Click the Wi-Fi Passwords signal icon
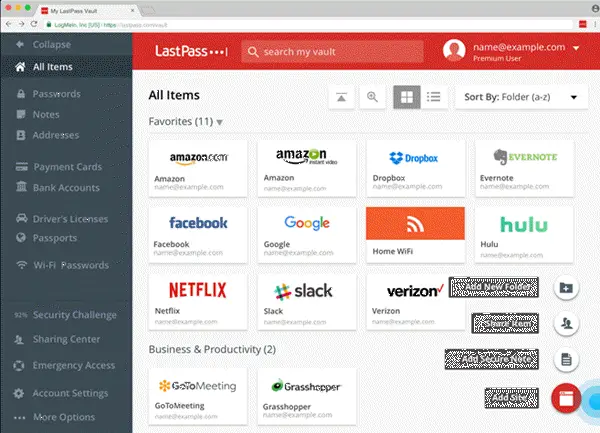This screenshot has width=600, height=433. pyautogui.click(x=22, y=265)
